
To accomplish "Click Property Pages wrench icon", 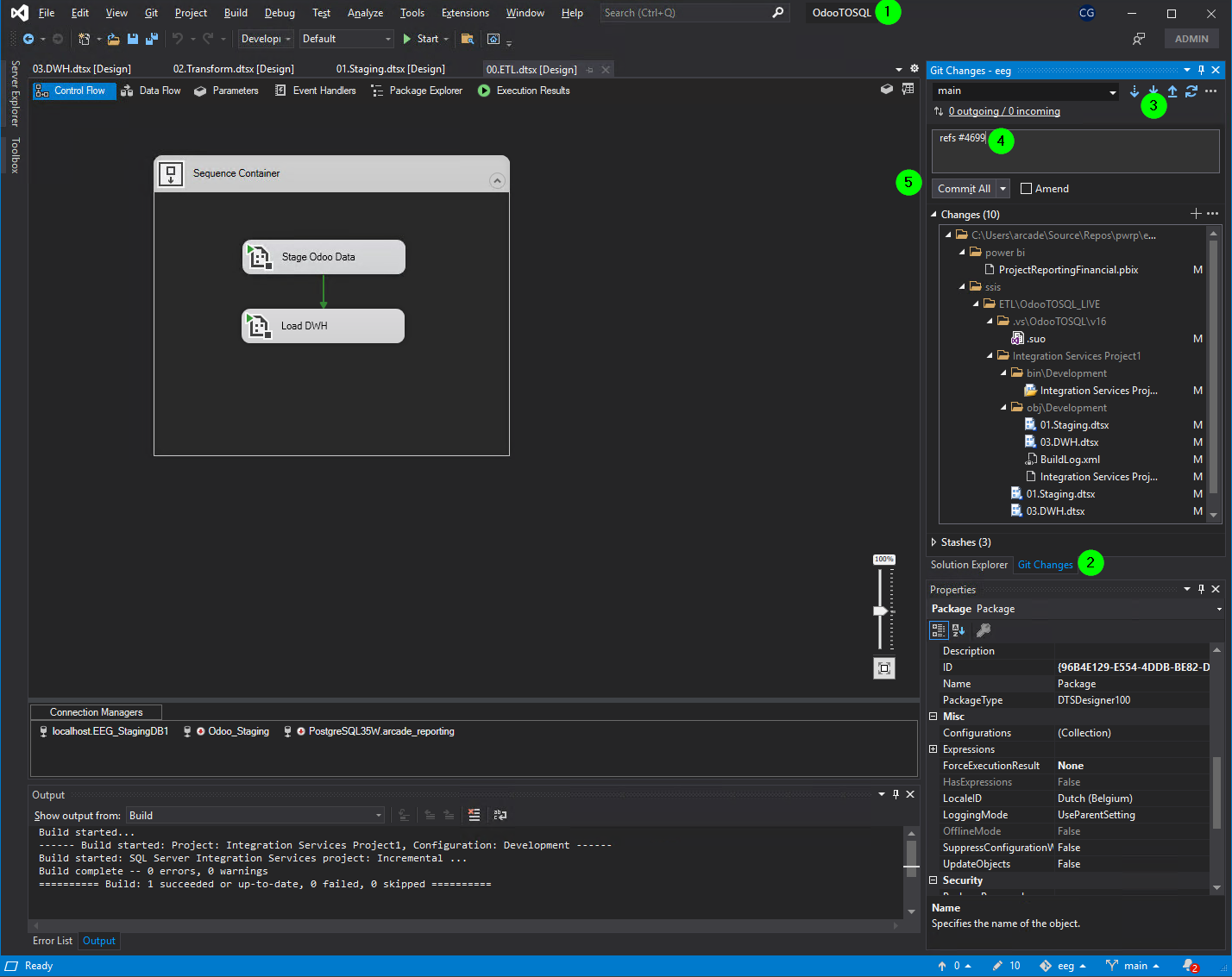I will pos(983,630).
